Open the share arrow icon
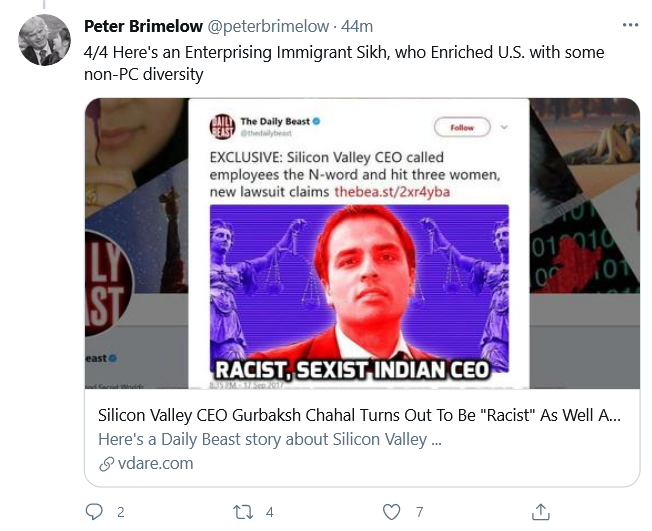652x531 pixels. pos(540,512)
